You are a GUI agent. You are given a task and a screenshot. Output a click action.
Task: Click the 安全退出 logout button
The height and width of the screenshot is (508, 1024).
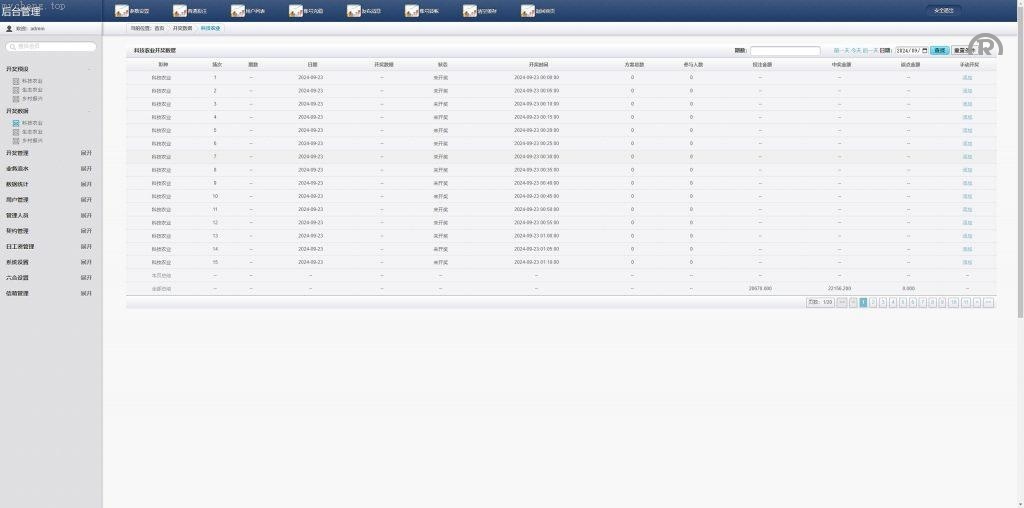tap(943, 11)
